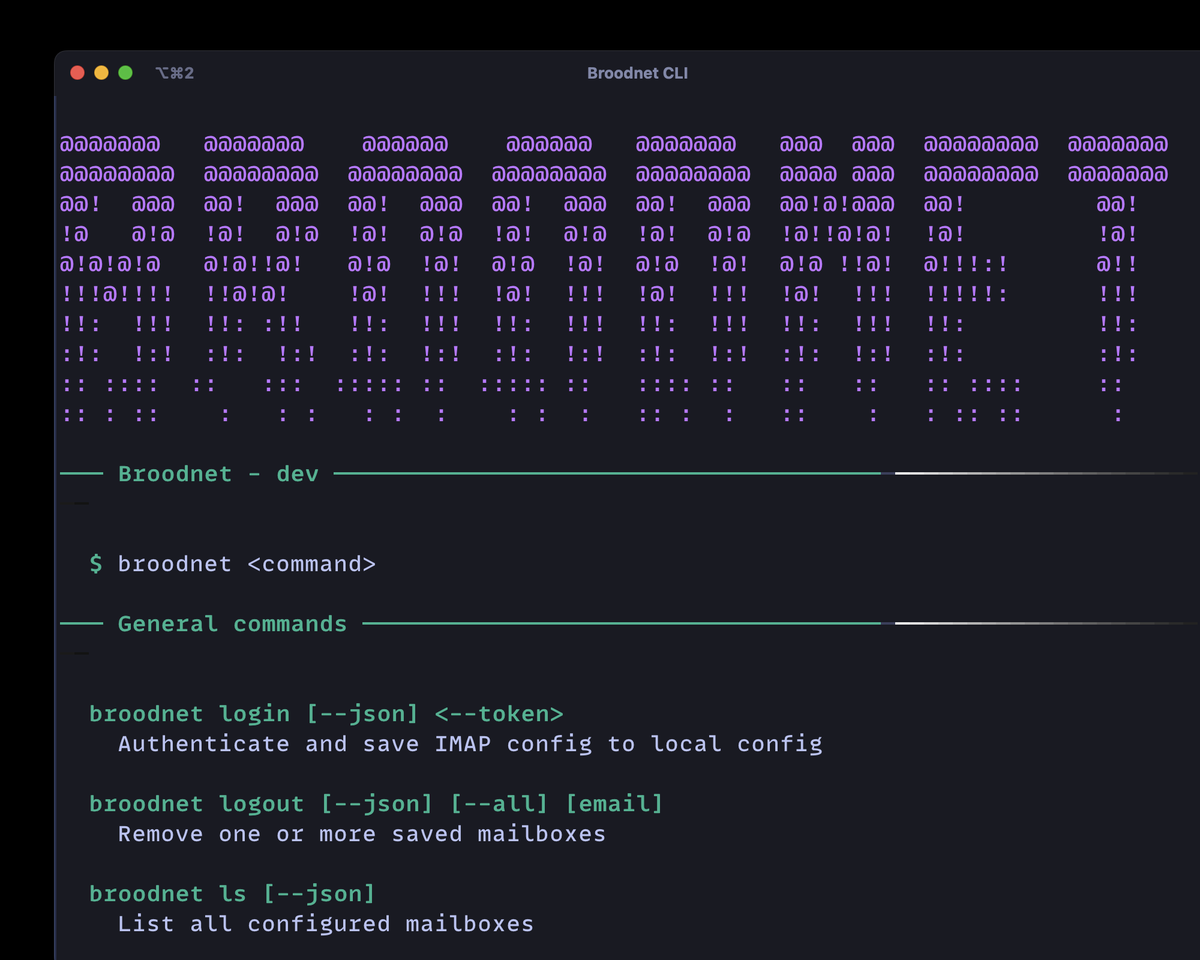Click the '$ broodnet <command>' usage line

point(233,564)
